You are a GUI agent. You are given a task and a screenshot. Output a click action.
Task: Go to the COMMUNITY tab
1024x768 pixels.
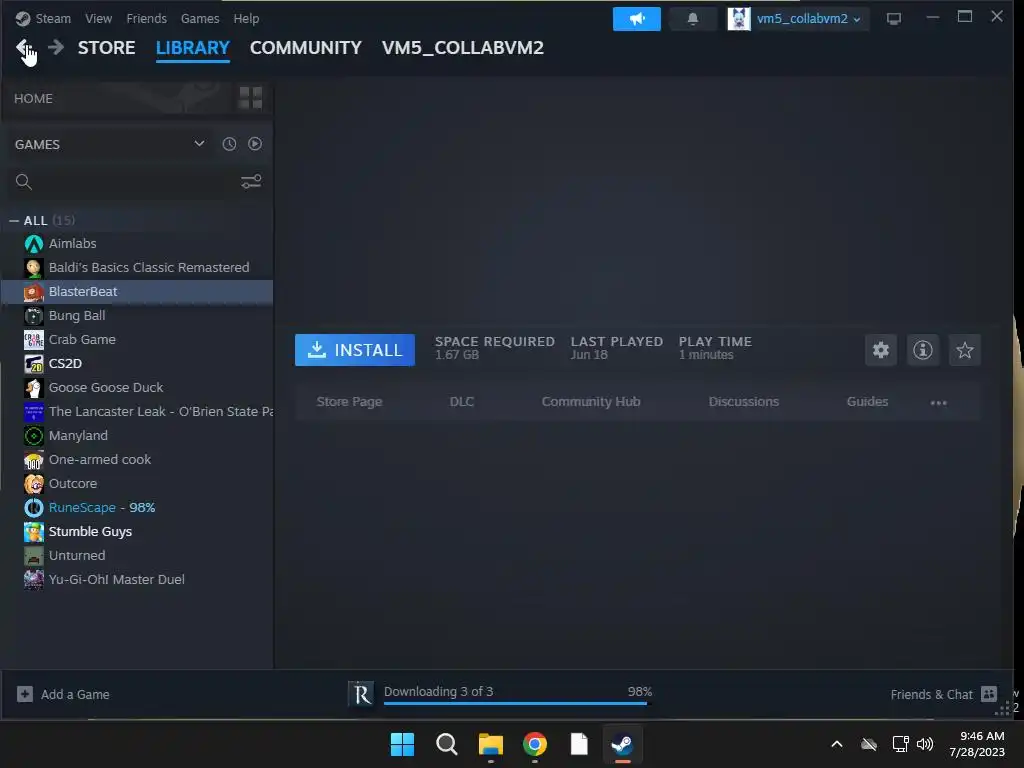click(x=306, y=48)
